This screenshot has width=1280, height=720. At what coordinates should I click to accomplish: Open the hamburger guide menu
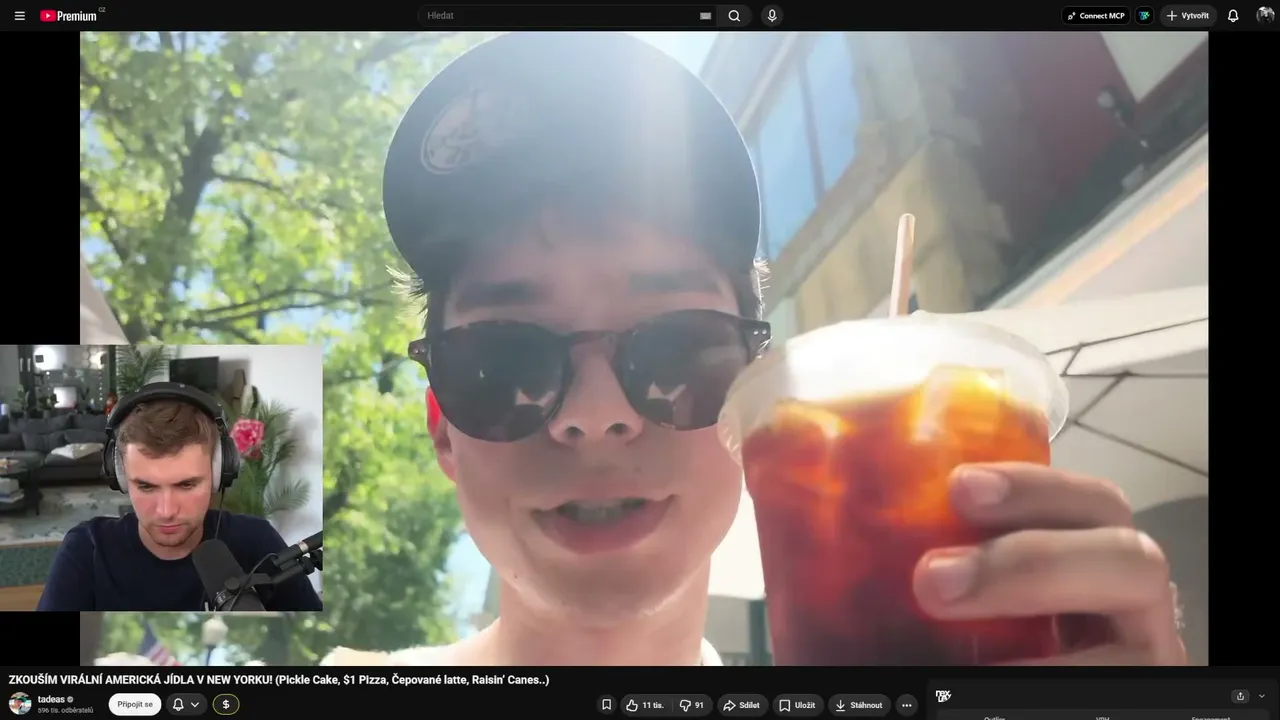(x=19, y=16)
